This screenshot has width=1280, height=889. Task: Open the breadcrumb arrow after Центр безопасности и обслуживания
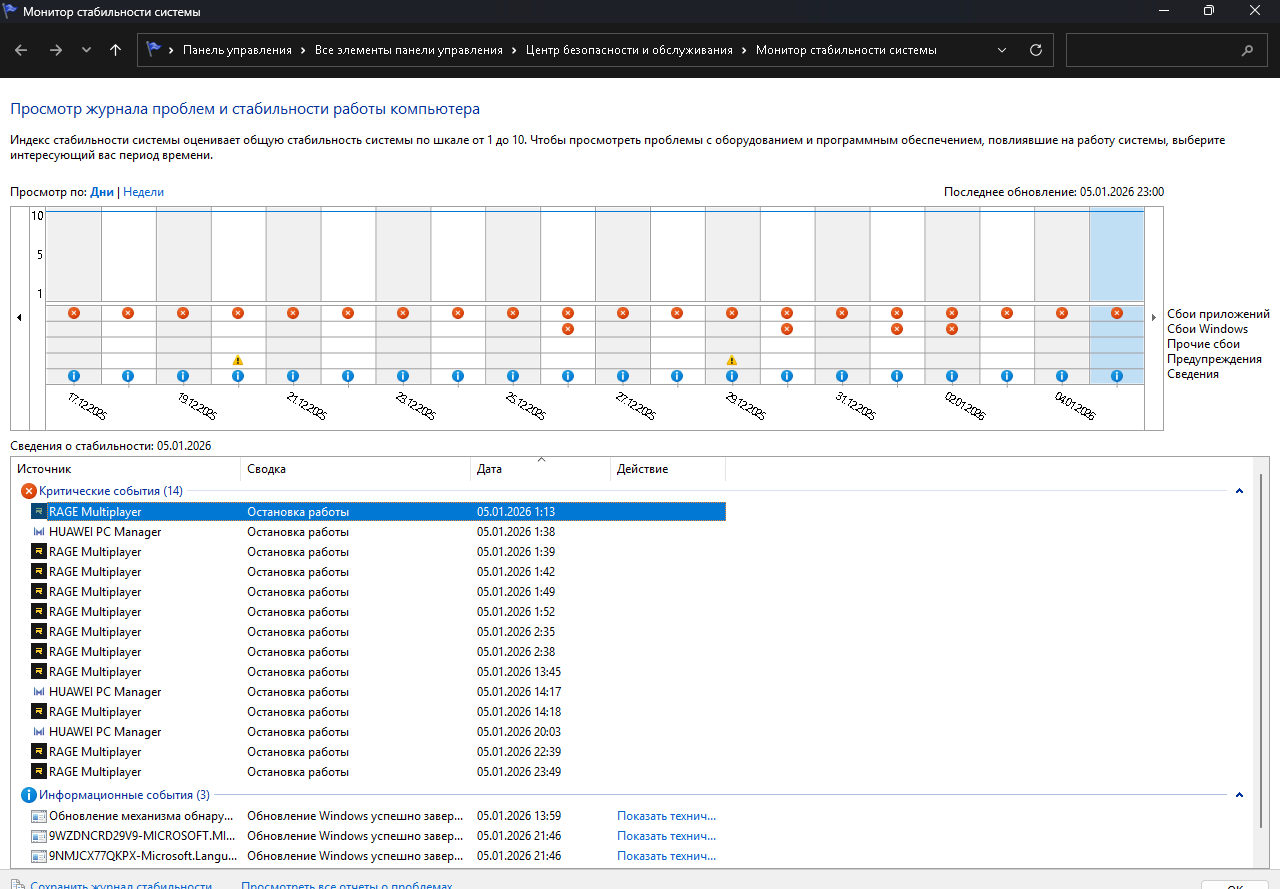click(x=745, y=50)
